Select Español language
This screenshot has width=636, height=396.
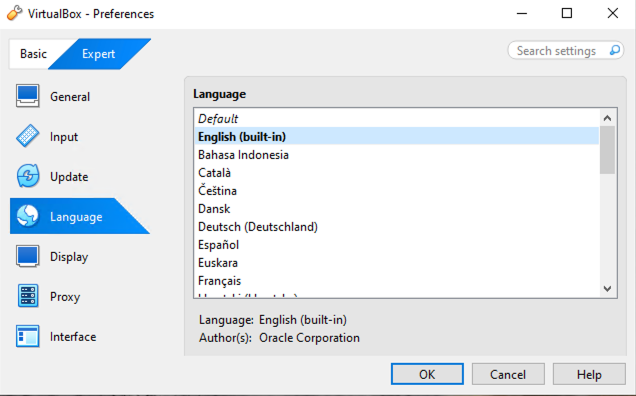pyautogui.click(x=396, y=245)
